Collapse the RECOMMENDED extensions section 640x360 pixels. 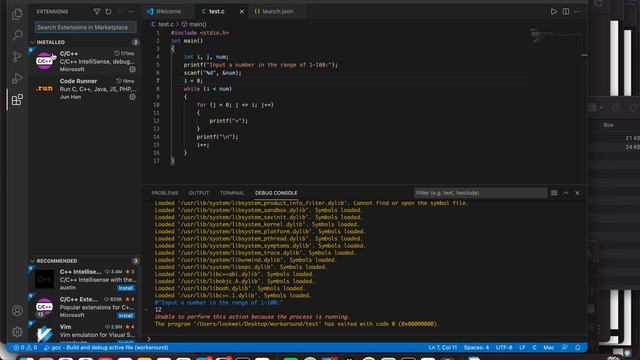(57, 261)
